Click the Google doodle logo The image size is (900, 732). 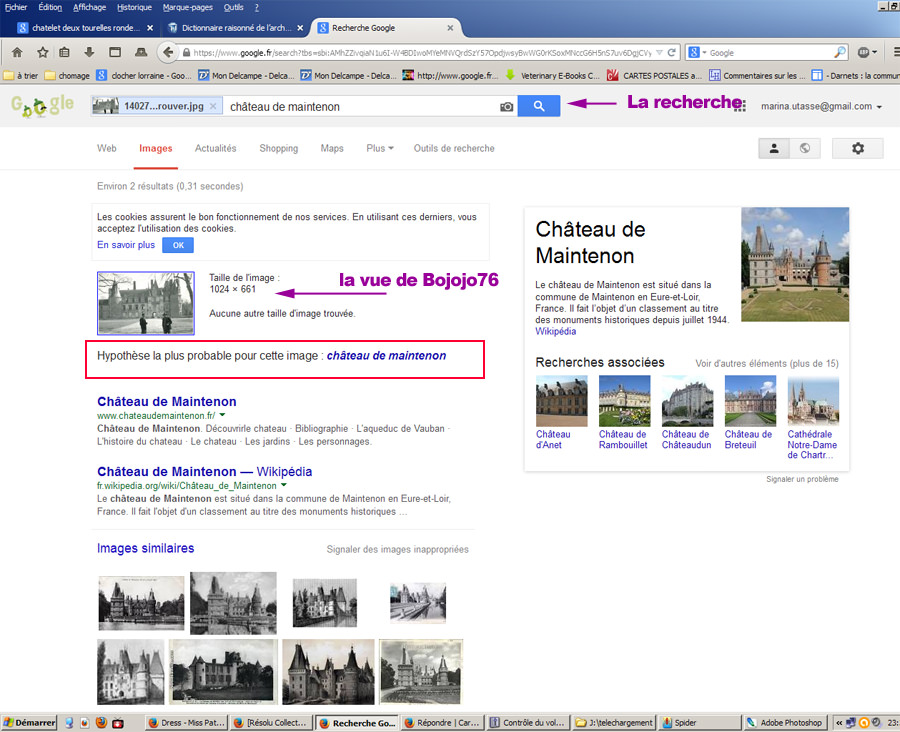pyautogui.click(x=42, y=106)
